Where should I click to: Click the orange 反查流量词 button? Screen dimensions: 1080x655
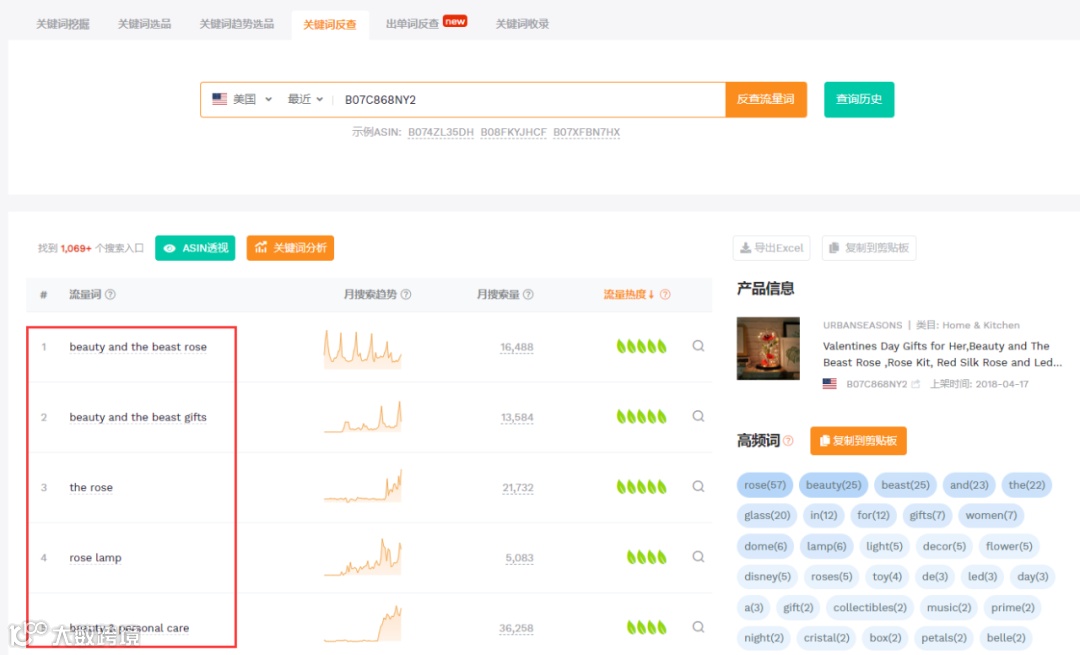(x=766, y=99)
